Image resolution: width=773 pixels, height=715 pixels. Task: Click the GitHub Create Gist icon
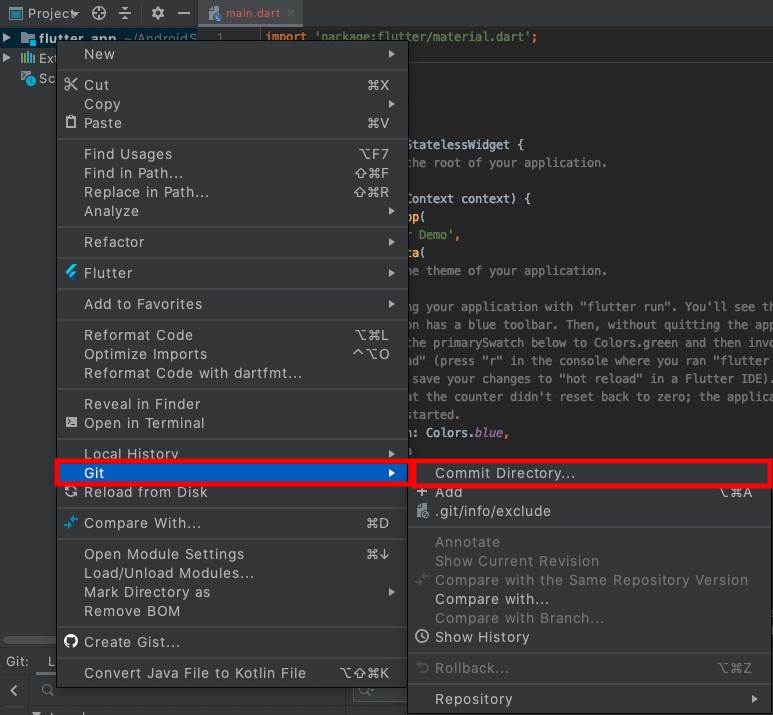click(x=71, y=641)
